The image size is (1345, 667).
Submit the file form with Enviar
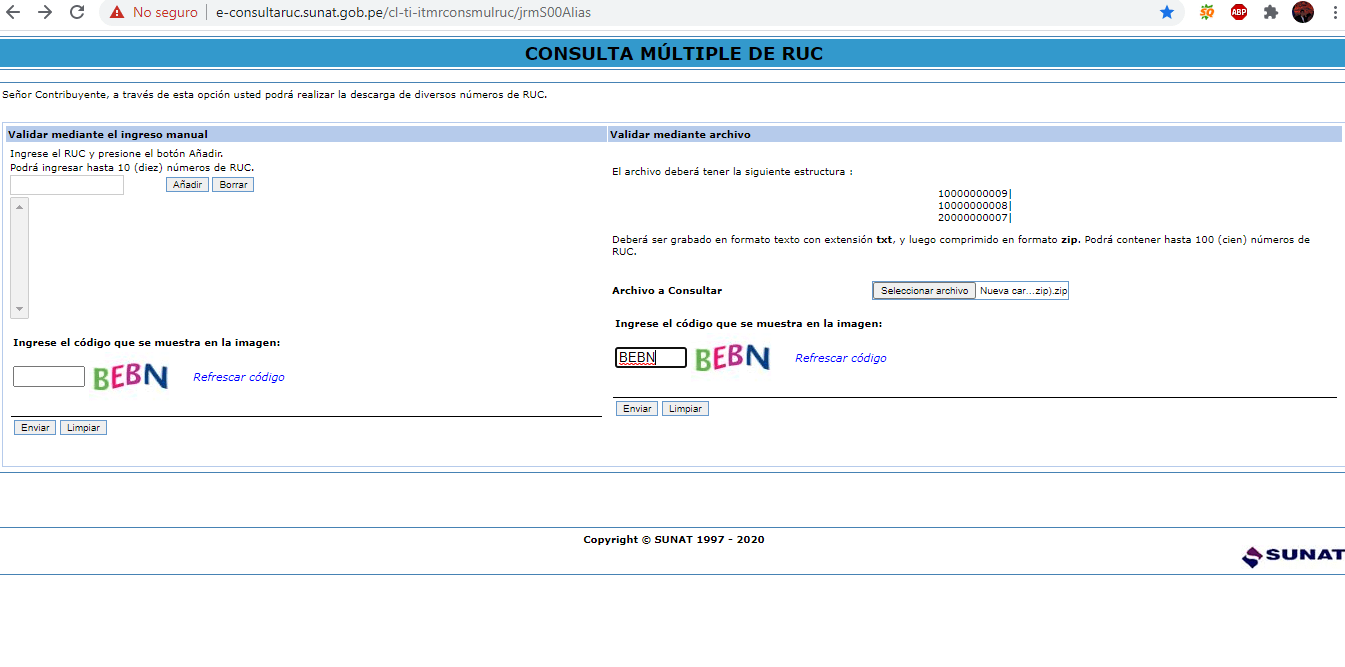637,409
